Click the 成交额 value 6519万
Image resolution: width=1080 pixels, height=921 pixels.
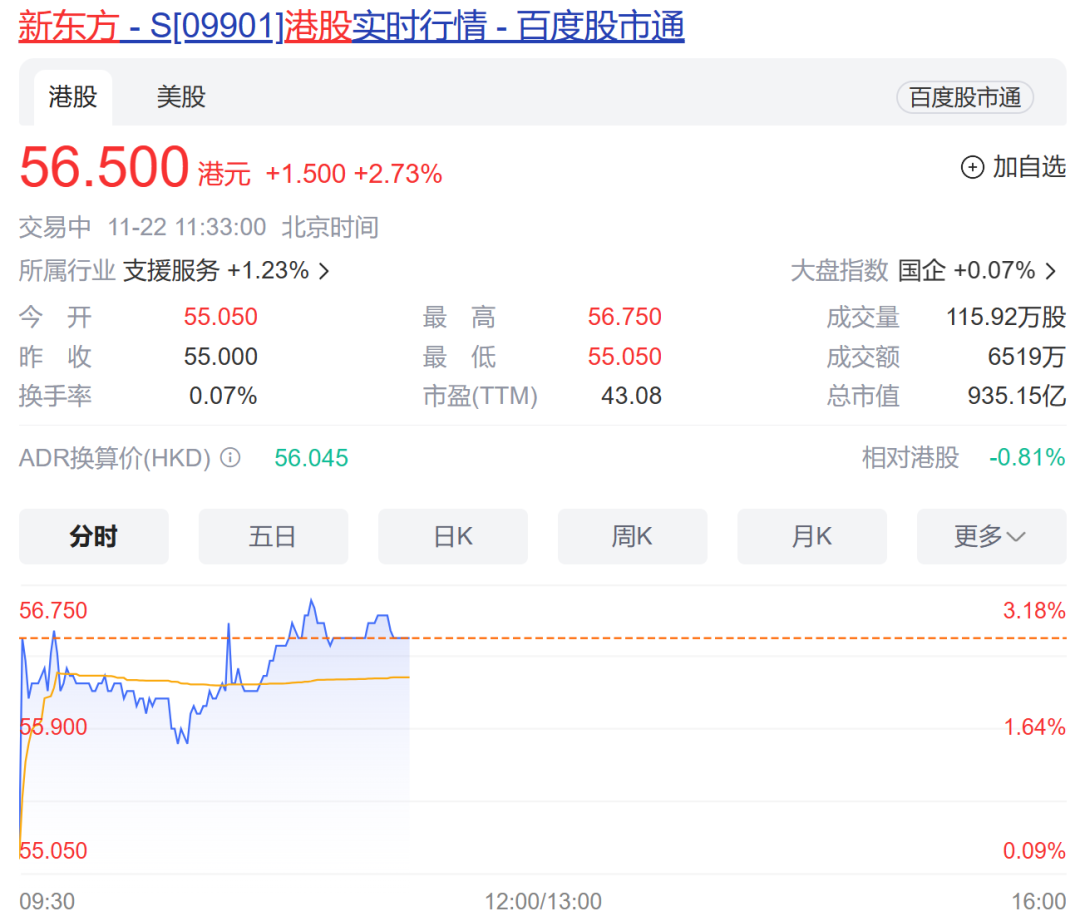(1027, 357)
